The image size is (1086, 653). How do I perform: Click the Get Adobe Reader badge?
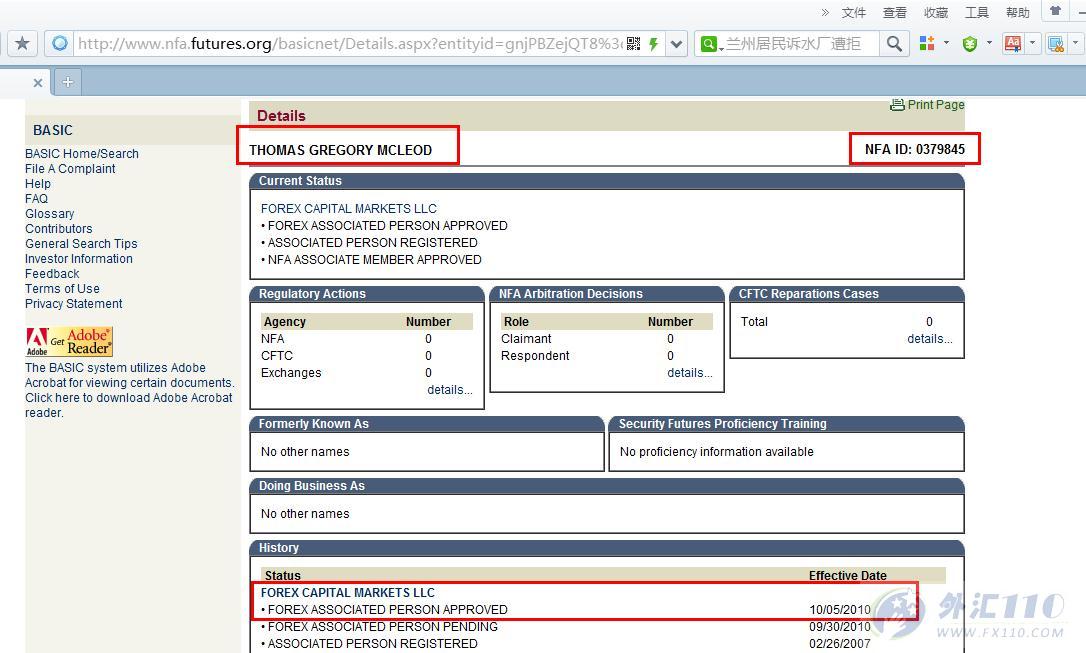69,341
